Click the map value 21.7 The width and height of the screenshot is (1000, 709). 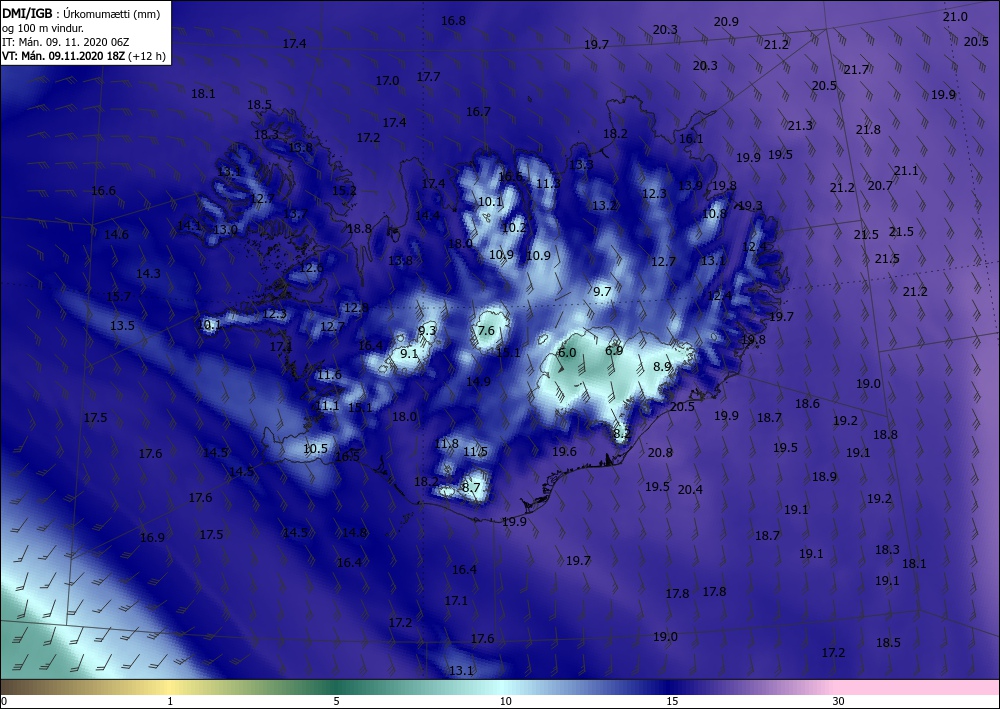[x=856, y=69]
